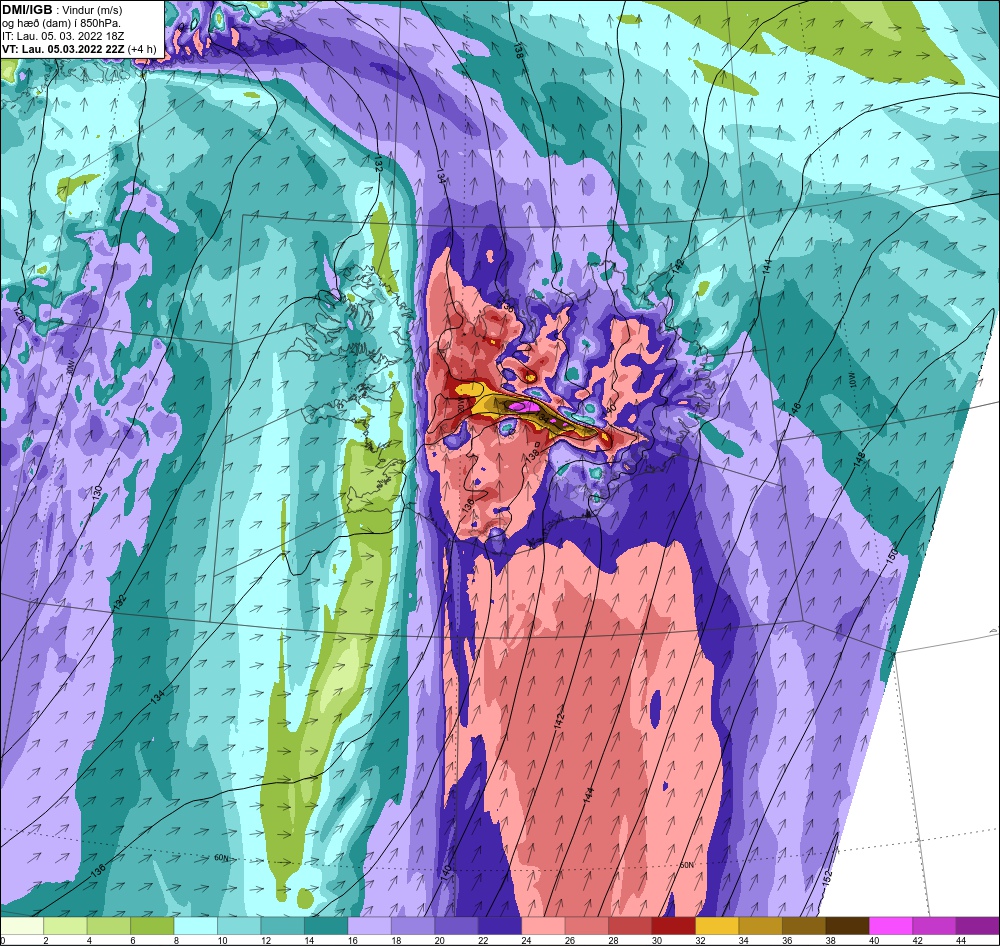This screenshot has width=1000, height=946.
Task: Click the 'DMI/IGB : Vindur (m/s)' title line
Action: (62, 10)
